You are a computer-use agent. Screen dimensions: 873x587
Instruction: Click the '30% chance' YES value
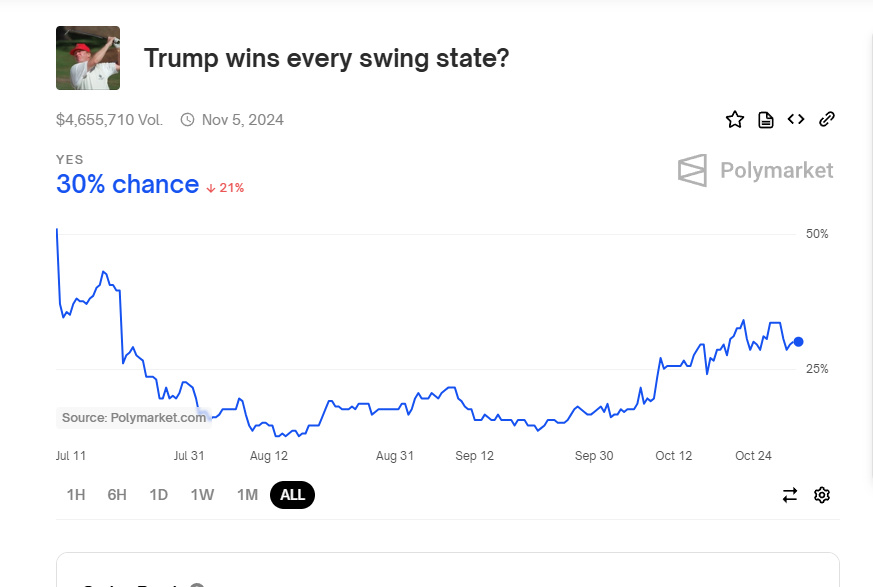pos(128,185)
